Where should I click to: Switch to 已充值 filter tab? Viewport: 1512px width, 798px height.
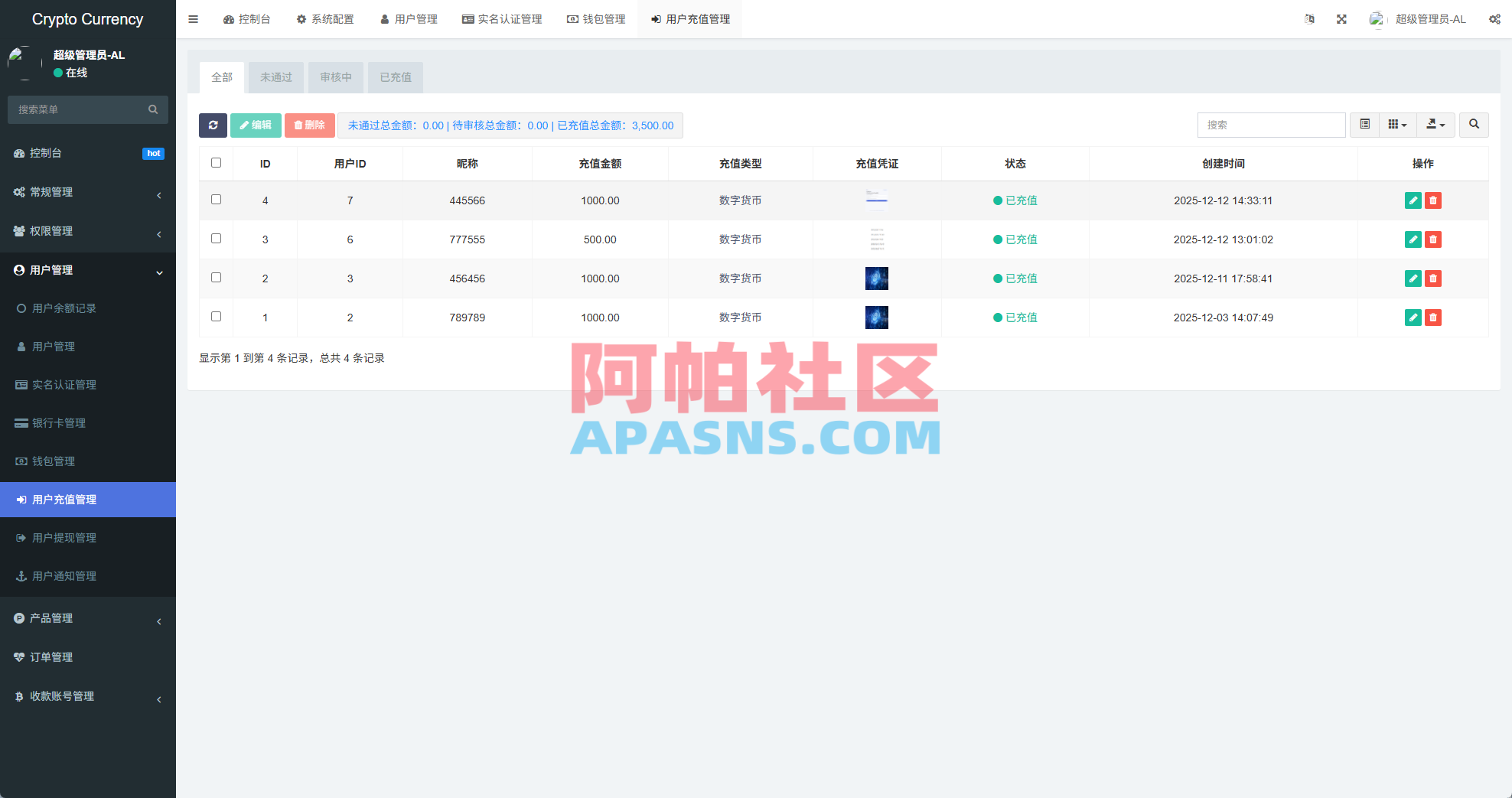click(x=396, y=77)
